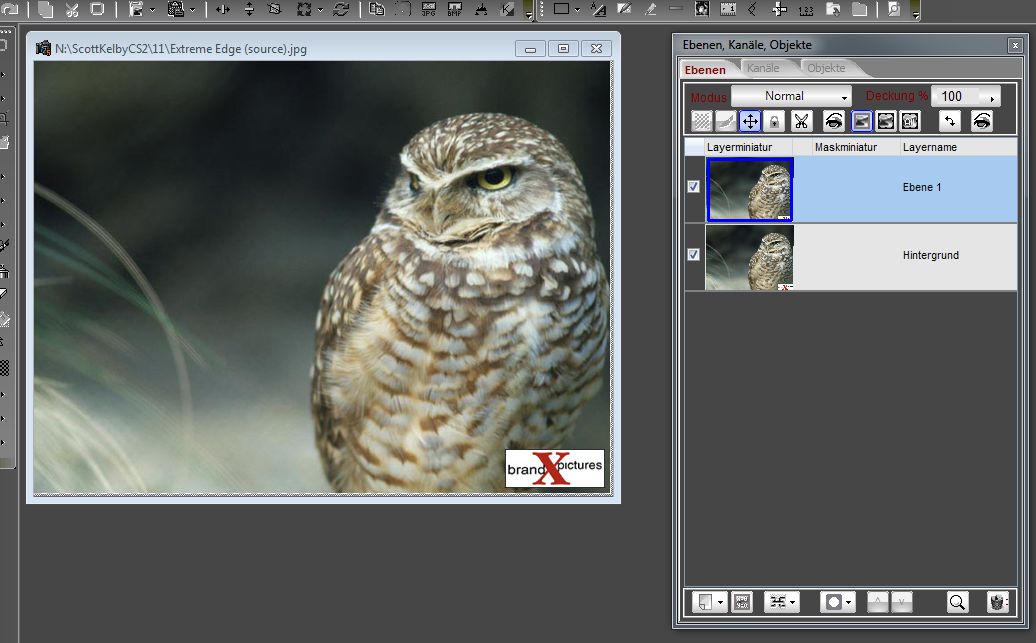Switch to the Kanäle tab
The image size is (1036, 643).
763,68
